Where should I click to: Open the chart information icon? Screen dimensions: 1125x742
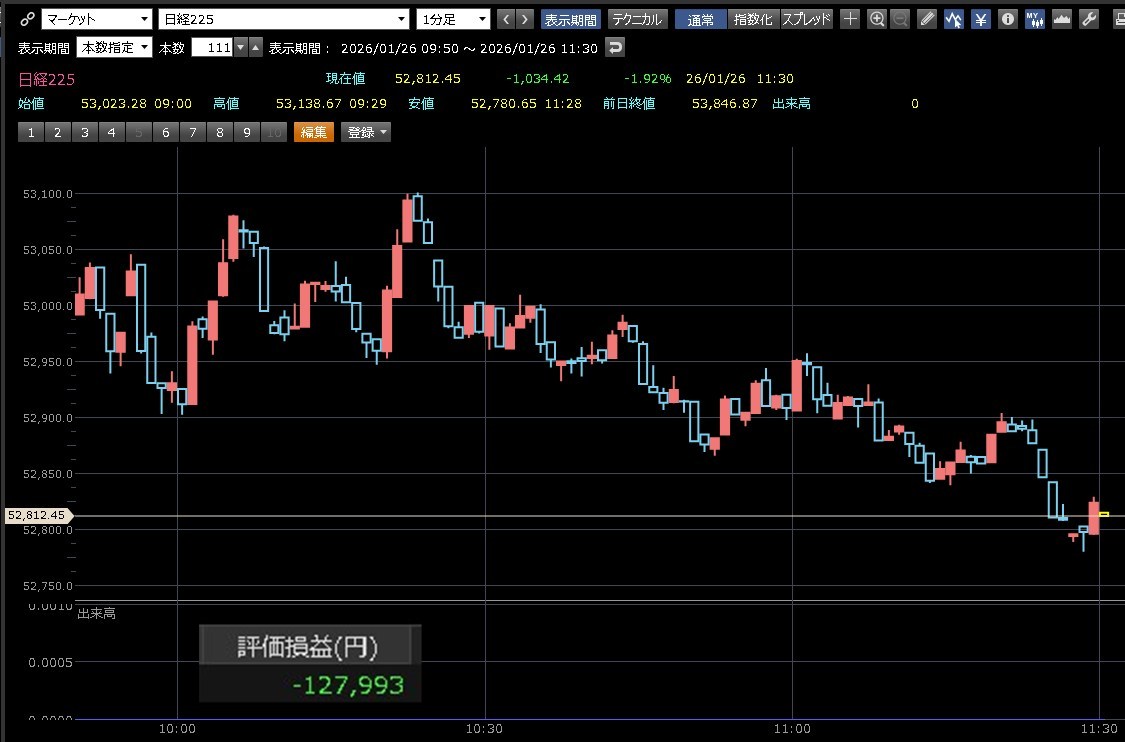pos(1008,19)
